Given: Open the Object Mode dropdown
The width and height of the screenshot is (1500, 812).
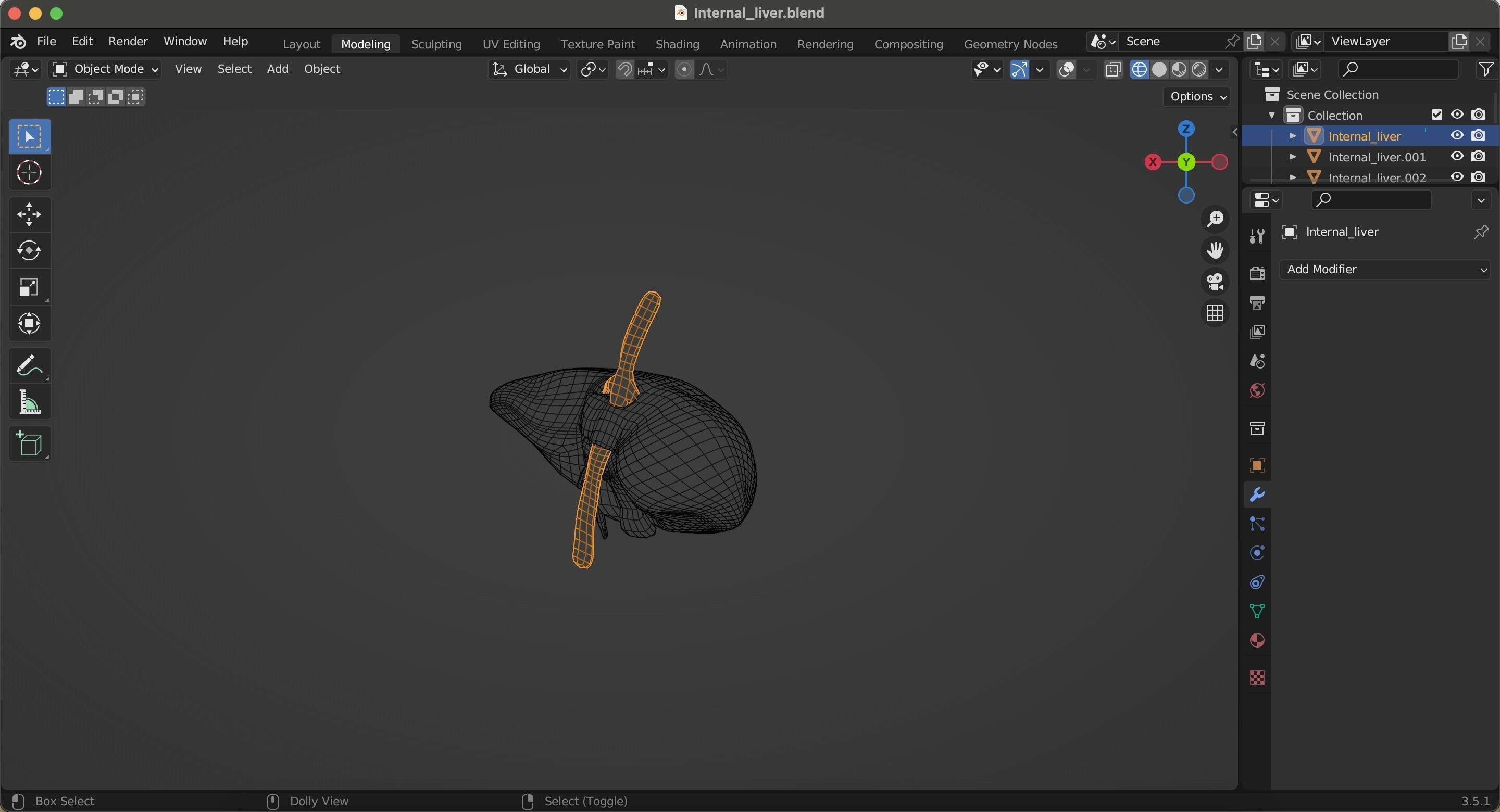Looking at the screenshot, I should [105, 69].
